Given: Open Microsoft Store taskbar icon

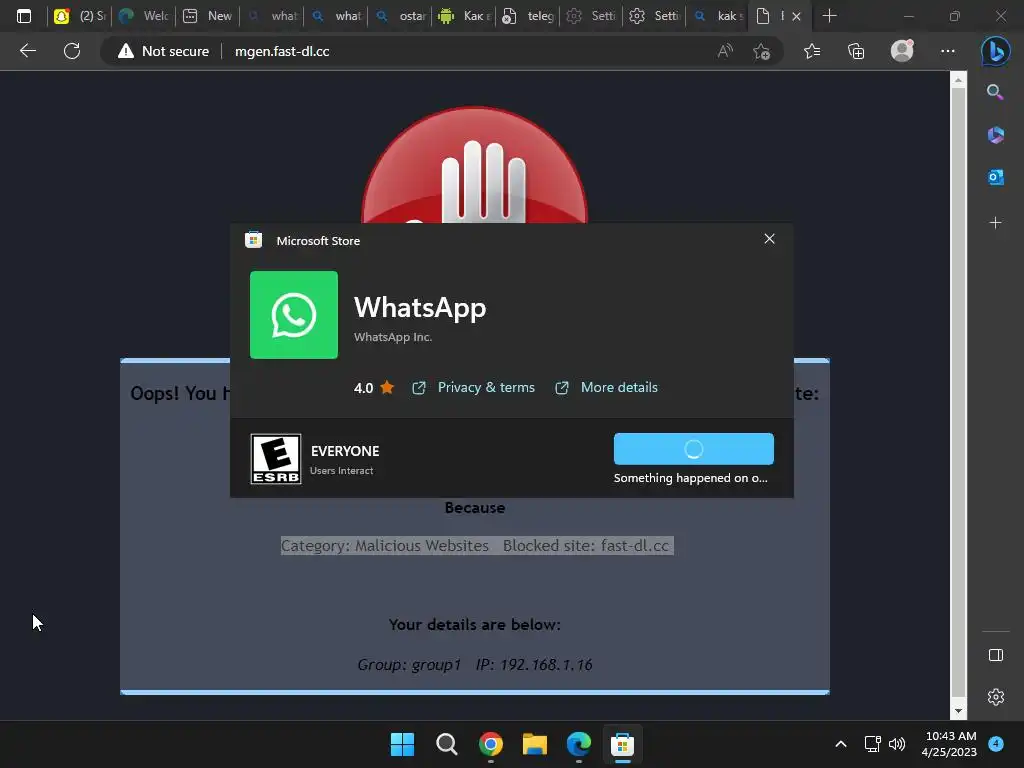Looking at the screenshot, I should [x=622, y=744].
